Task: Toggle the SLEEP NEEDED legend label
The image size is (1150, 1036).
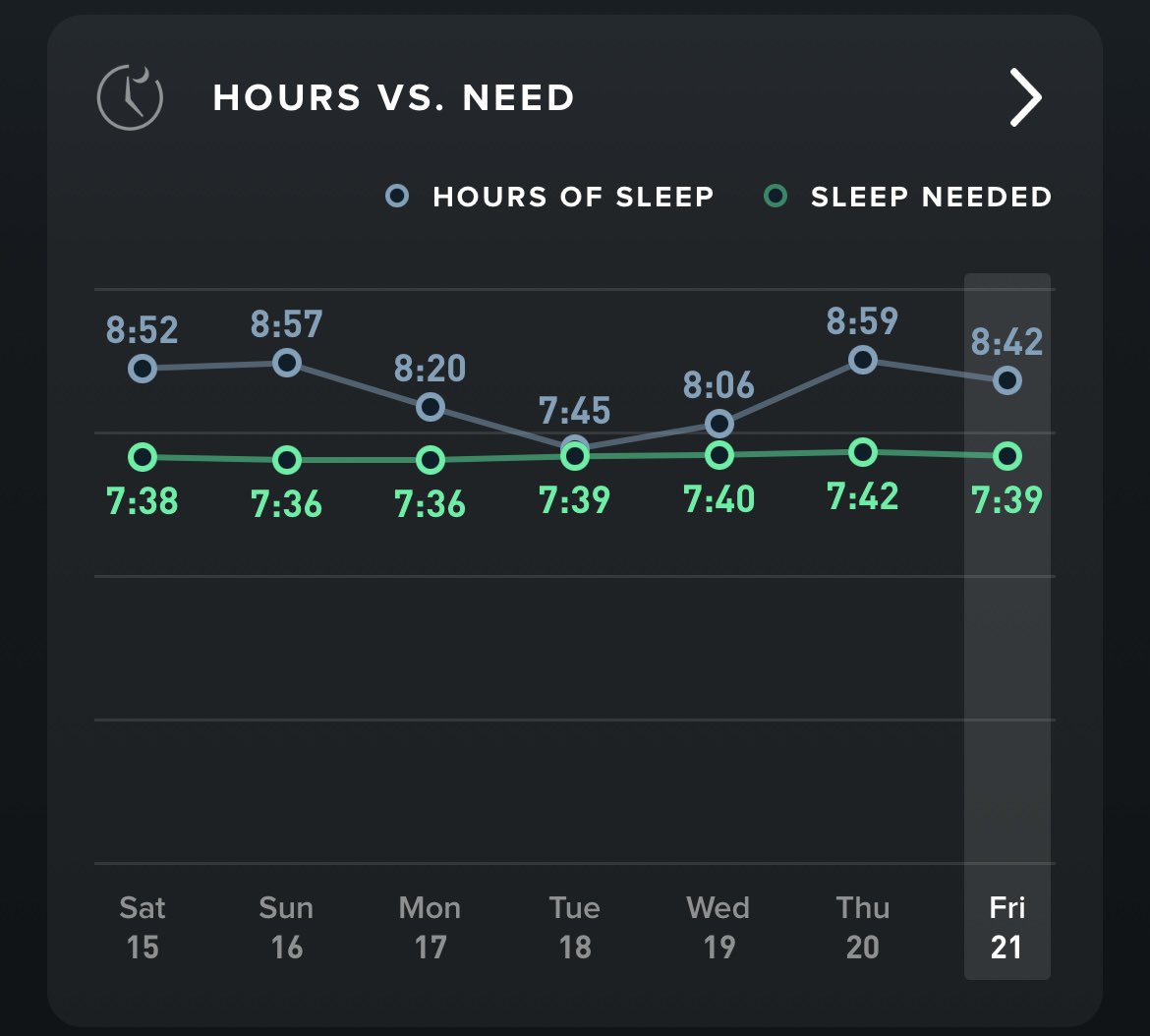Action: (932, 197)
